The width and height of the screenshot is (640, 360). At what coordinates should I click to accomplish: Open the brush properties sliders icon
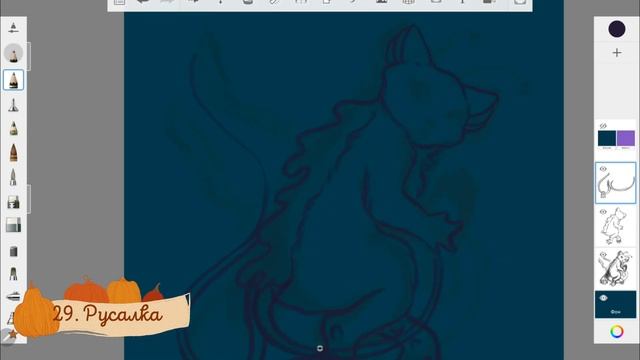tap(13, 28)
